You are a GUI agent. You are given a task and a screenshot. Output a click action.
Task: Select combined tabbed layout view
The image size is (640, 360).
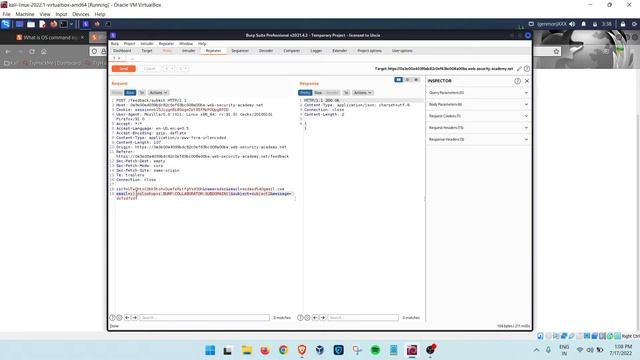pos(416,80)
